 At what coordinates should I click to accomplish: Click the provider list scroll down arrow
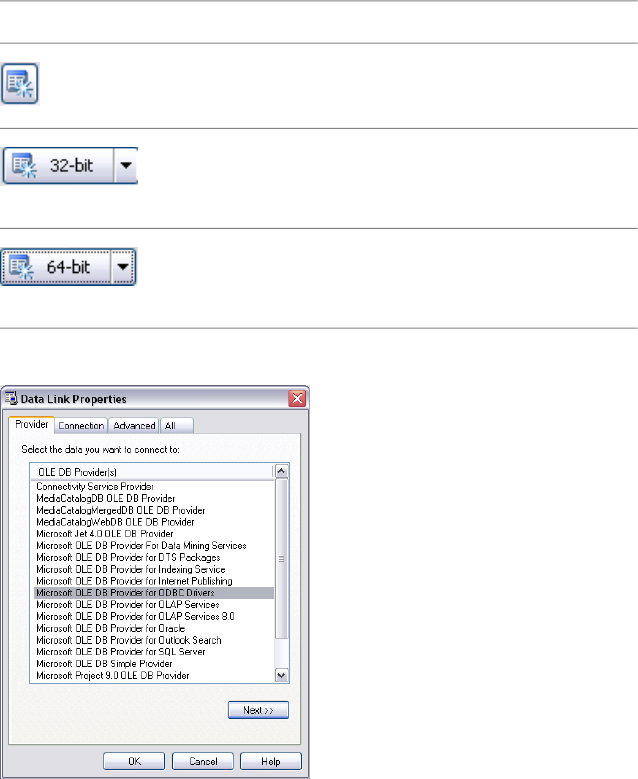(282, 675)
